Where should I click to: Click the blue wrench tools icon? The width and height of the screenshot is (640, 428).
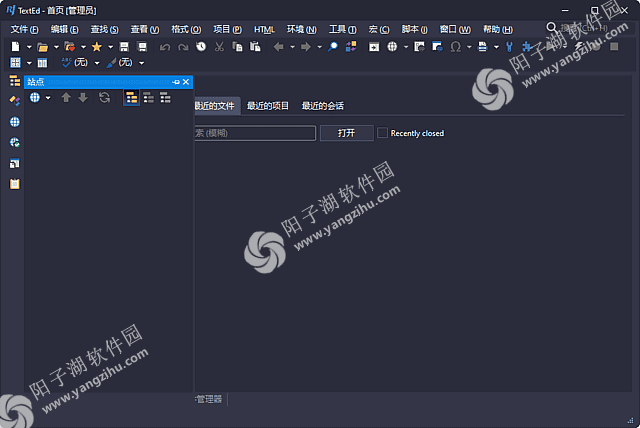(x=509, y=47)
